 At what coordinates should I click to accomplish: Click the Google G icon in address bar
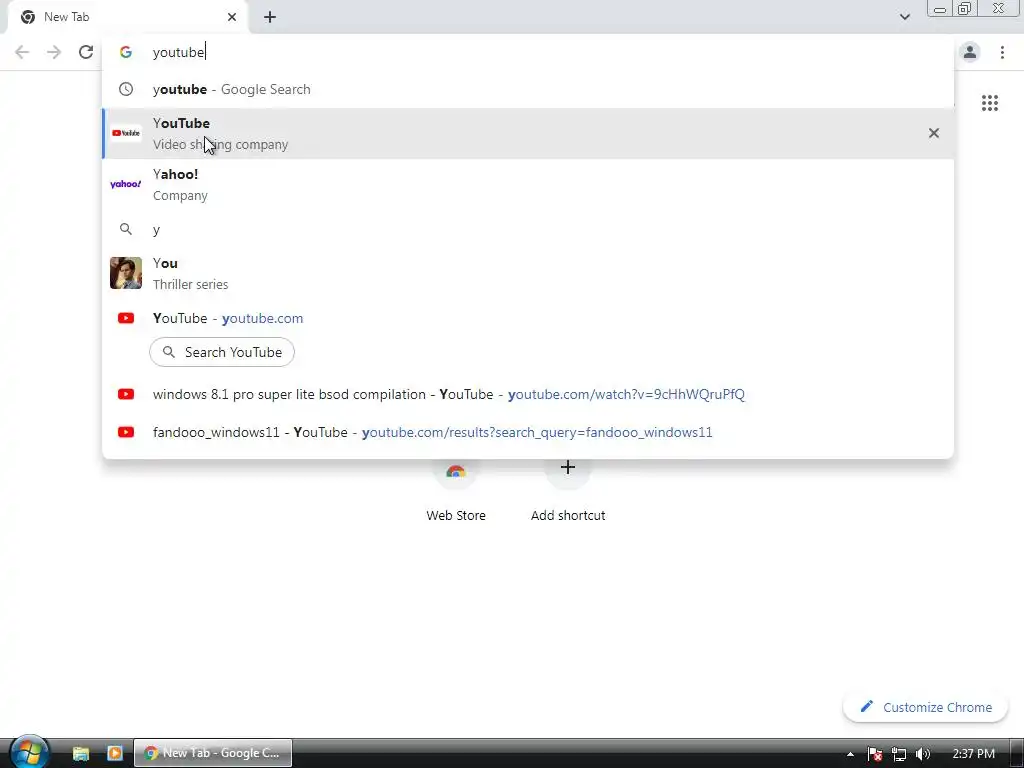point(126,52)
